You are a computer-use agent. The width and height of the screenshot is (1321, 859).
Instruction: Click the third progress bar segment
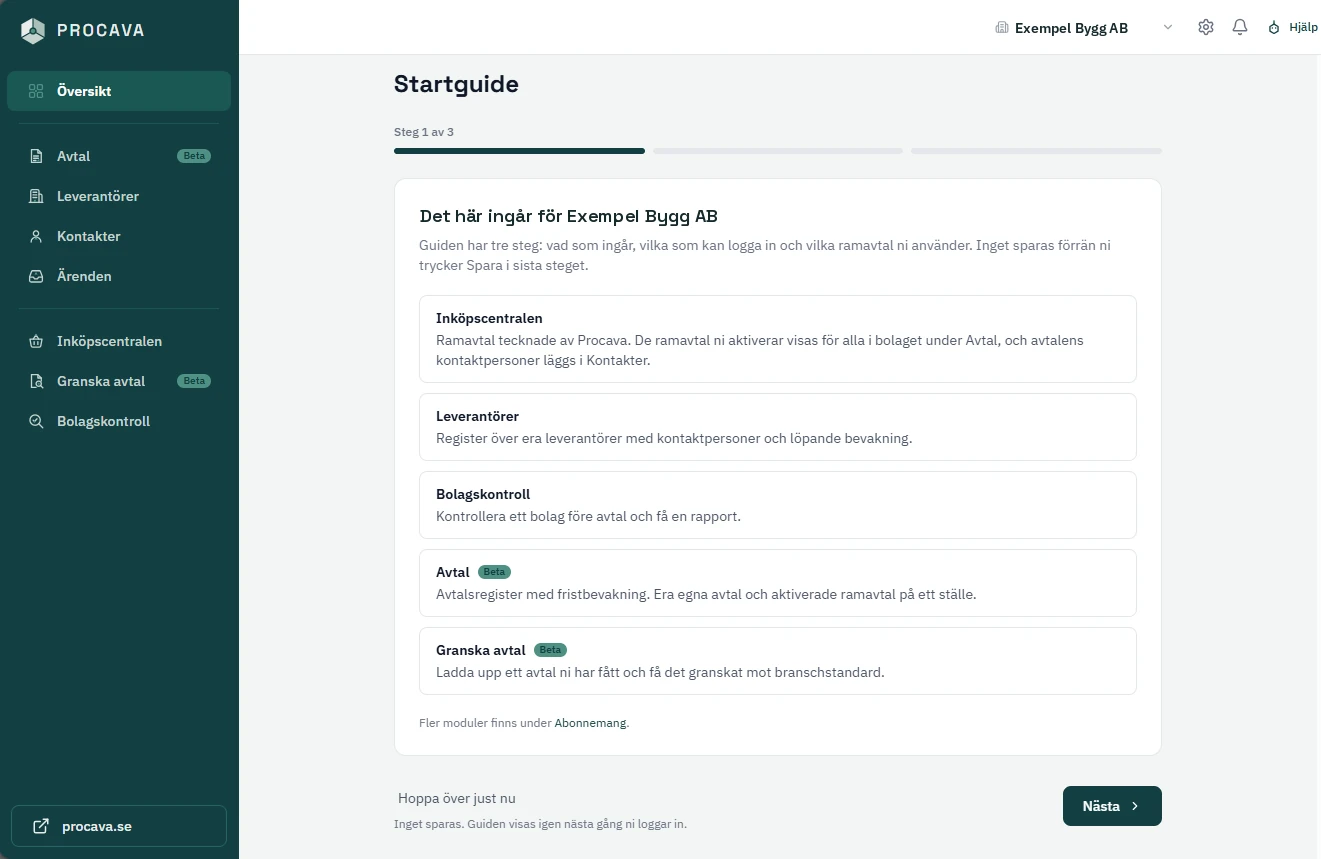click(x=1036, y=151)
